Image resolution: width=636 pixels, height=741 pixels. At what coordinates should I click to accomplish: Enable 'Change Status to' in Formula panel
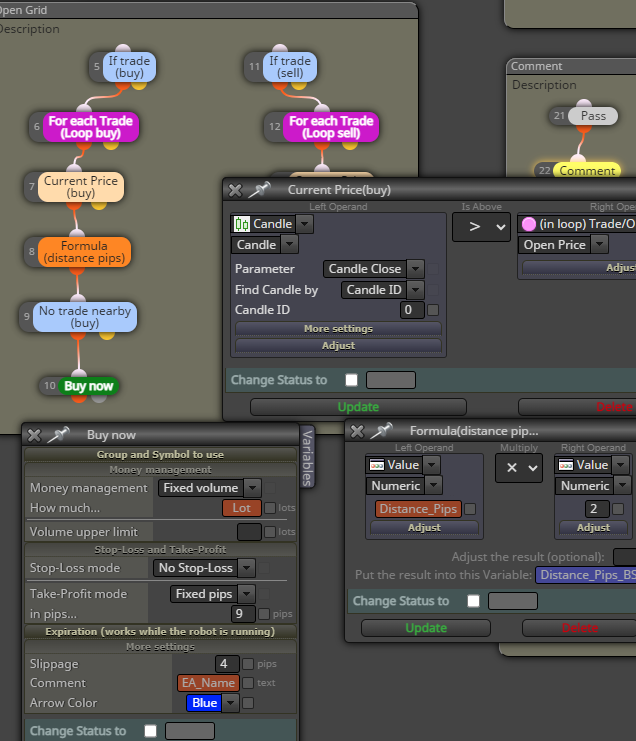tap(473, 601)
